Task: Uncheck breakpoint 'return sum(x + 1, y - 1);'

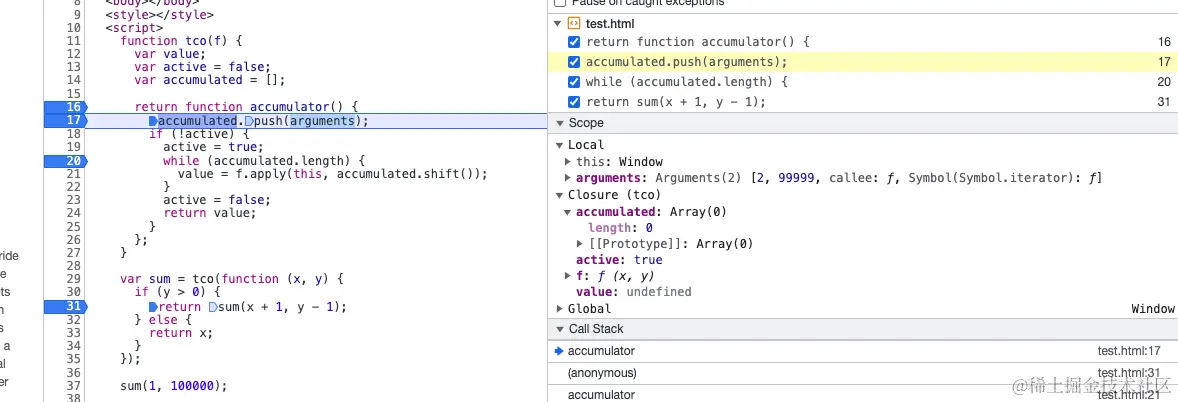Action: pyautogui.click(x=574, y=101)
